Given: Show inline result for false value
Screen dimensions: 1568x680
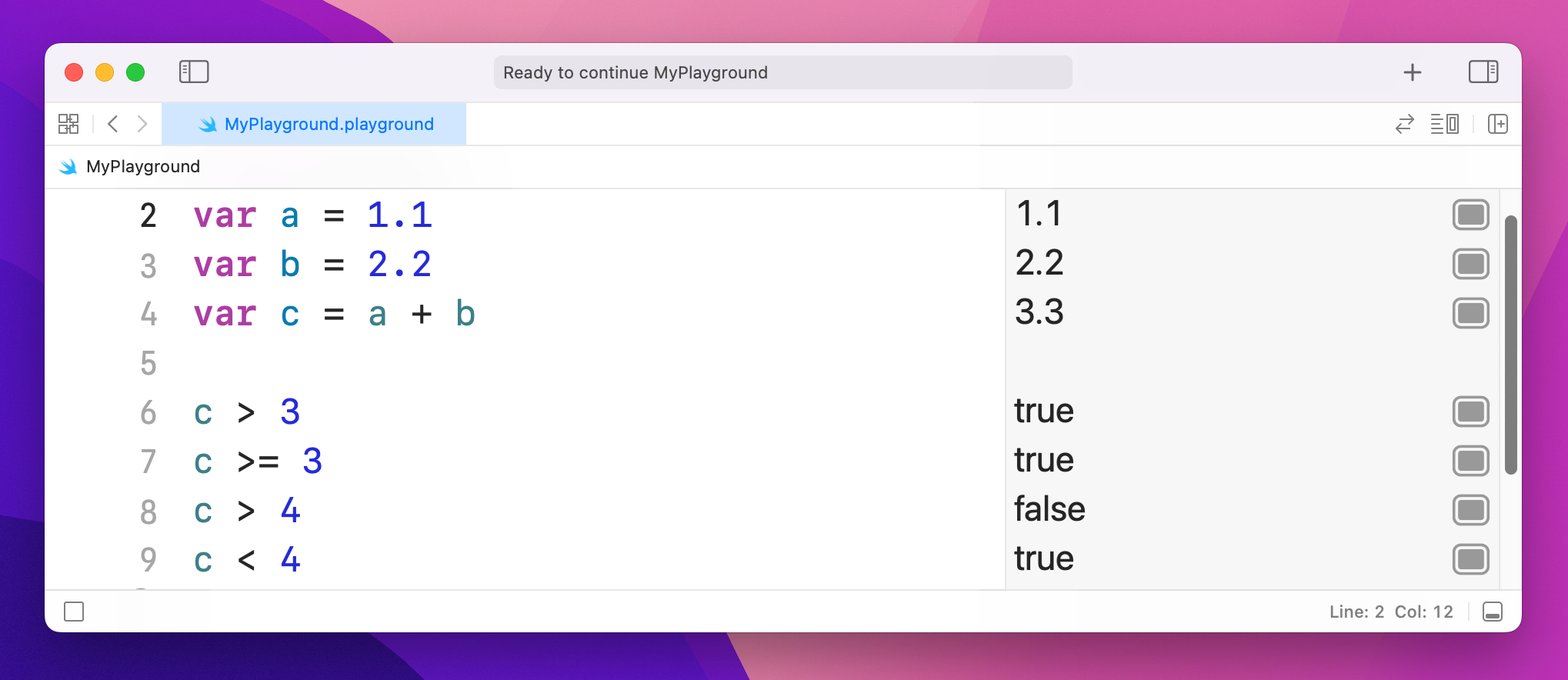Looking at the screenshot, I should click(x=1470, y=510).
